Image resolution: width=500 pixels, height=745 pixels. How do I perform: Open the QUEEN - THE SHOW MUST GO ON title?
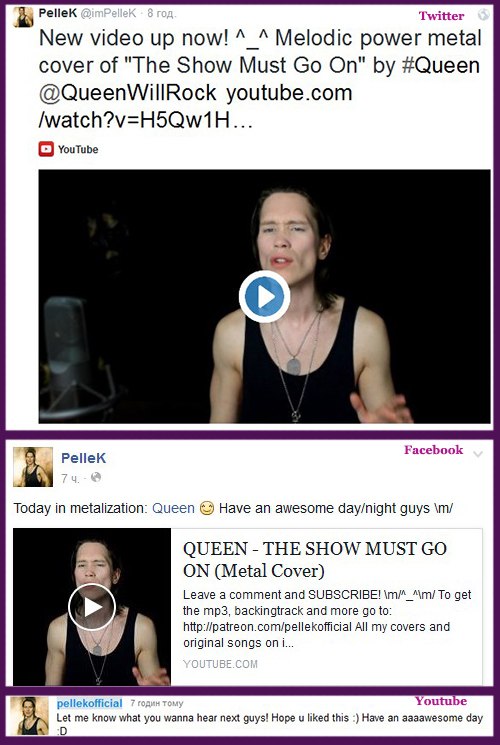pos(315,559)
